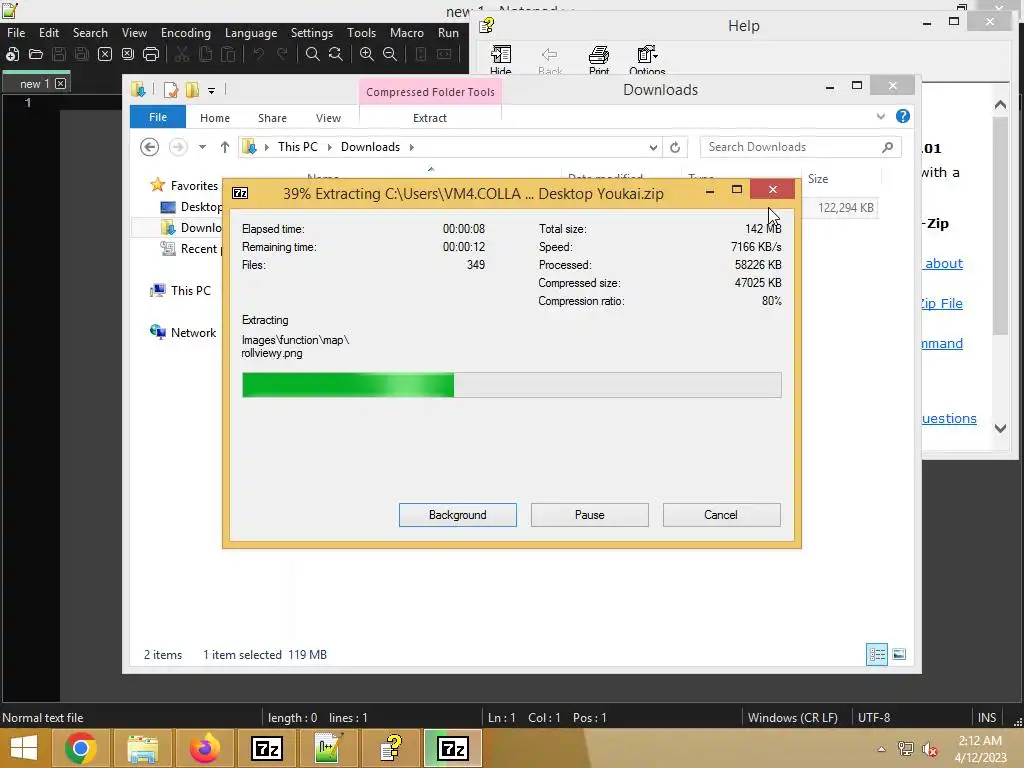Click Zoom Out icon in Notepad++ toolbar
Screen dimensions: 1024x768
coord(390,54)
